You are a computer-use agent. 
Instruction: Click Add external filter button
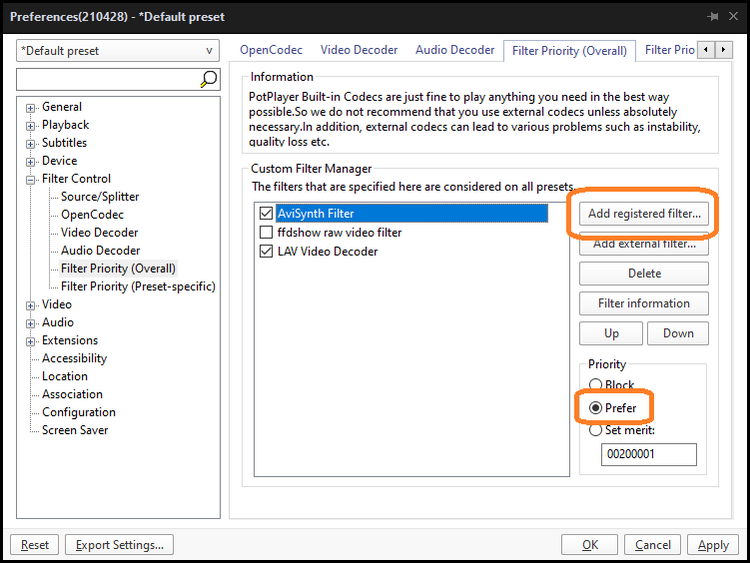coord(644,243)
